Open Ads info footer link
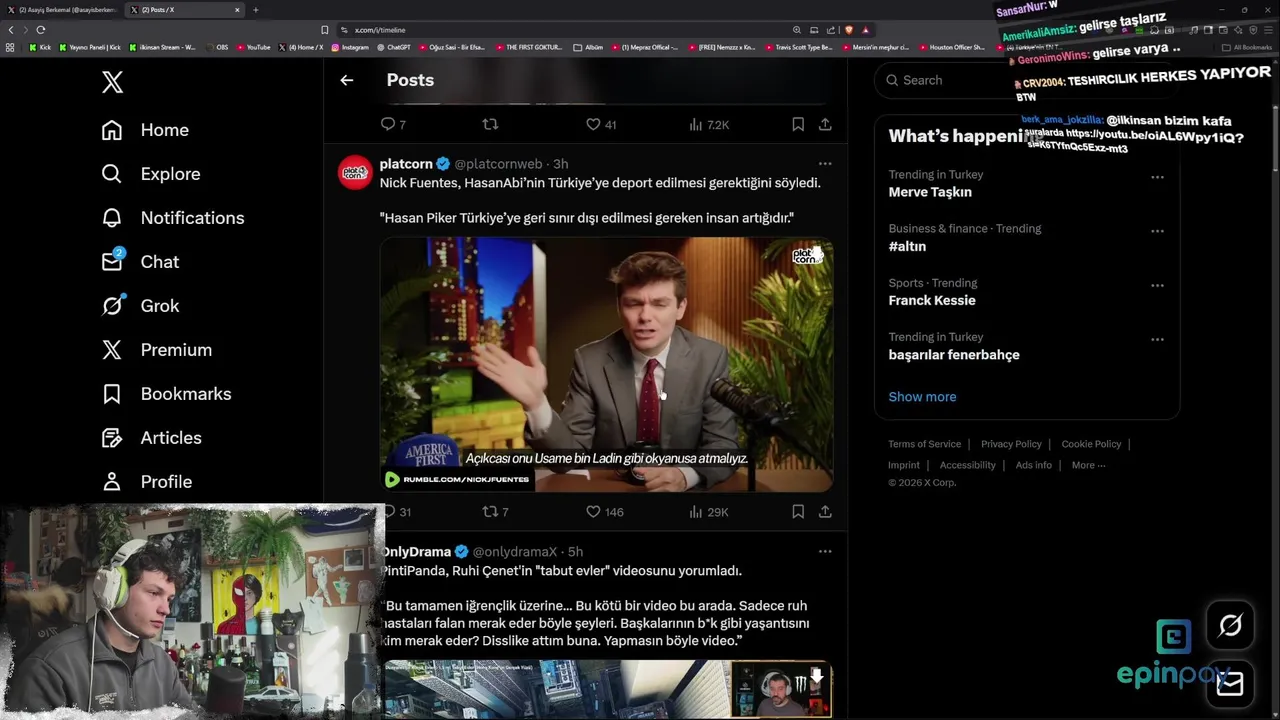Image resolution: width=1280 pixels, height=720 pixels. pyautogui.click(x=1033, y=465)
